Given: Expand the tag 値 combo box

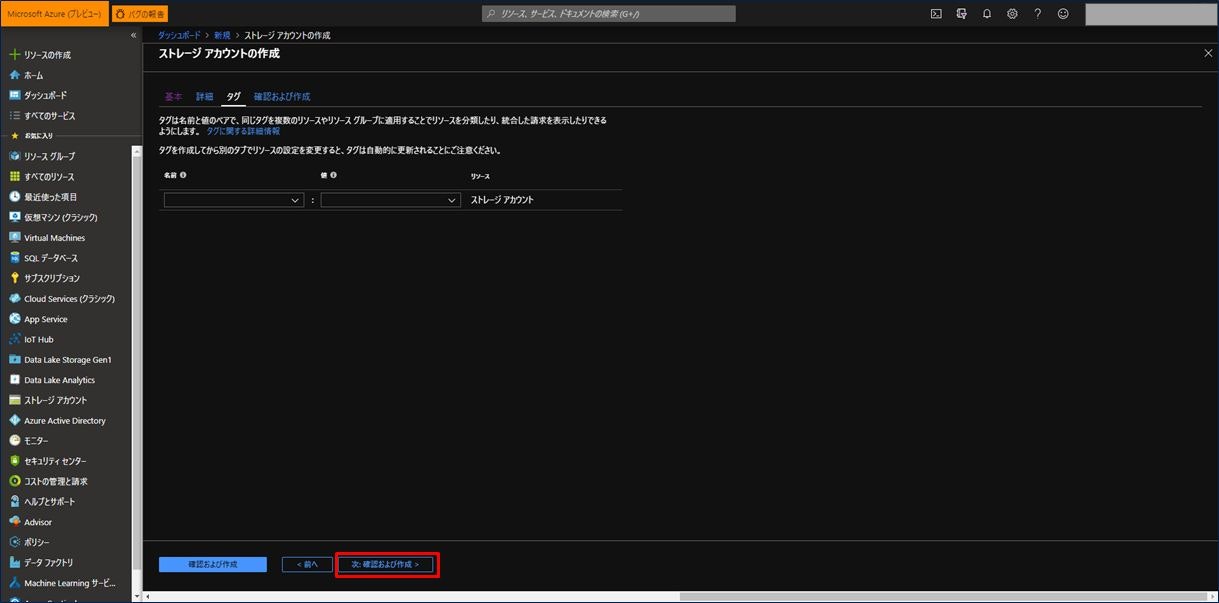Looking at the screenshot, I should [391, 200].
